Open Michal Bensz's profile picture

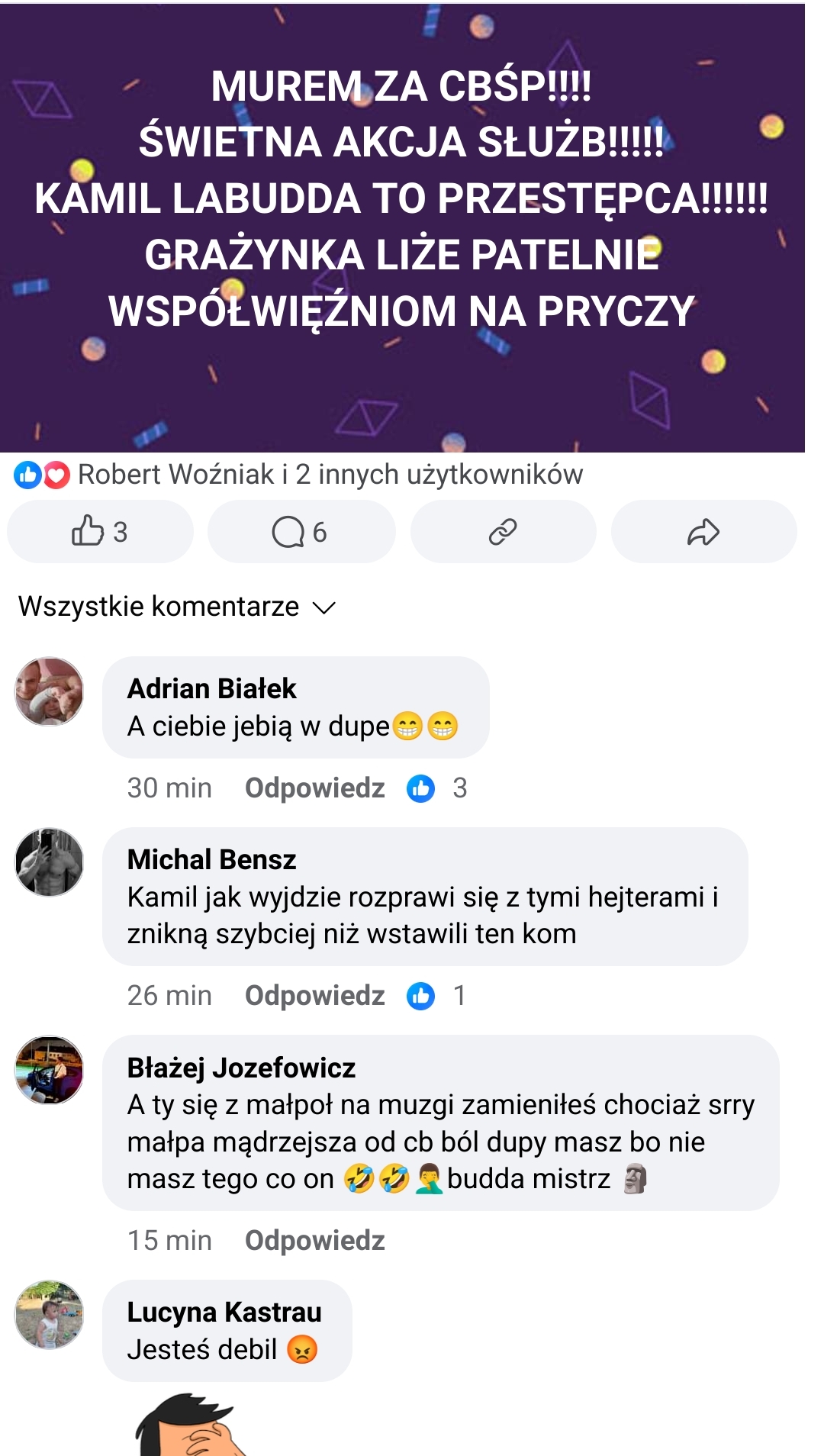tap(50, 862)
